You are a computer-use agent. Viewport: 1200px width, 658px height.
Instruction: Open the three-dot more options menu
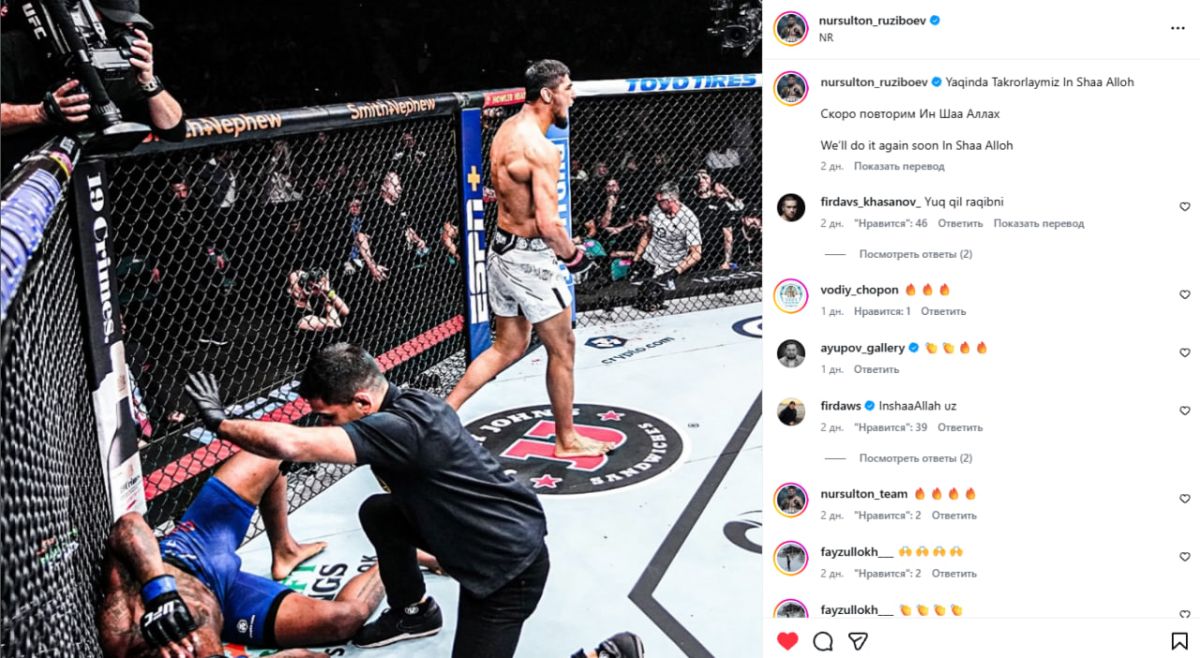pyautogui.click(x=1177, y=28)
